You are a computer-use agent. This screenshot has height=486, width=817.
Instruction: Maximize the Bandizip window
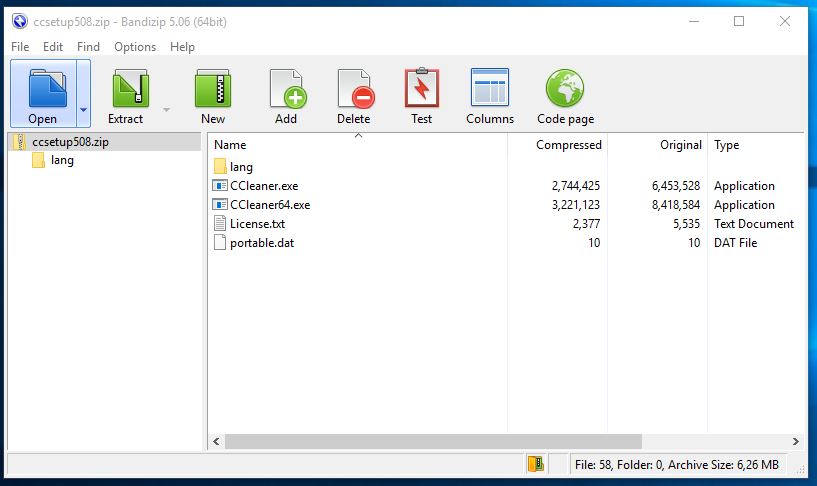(x=739, y=21)
